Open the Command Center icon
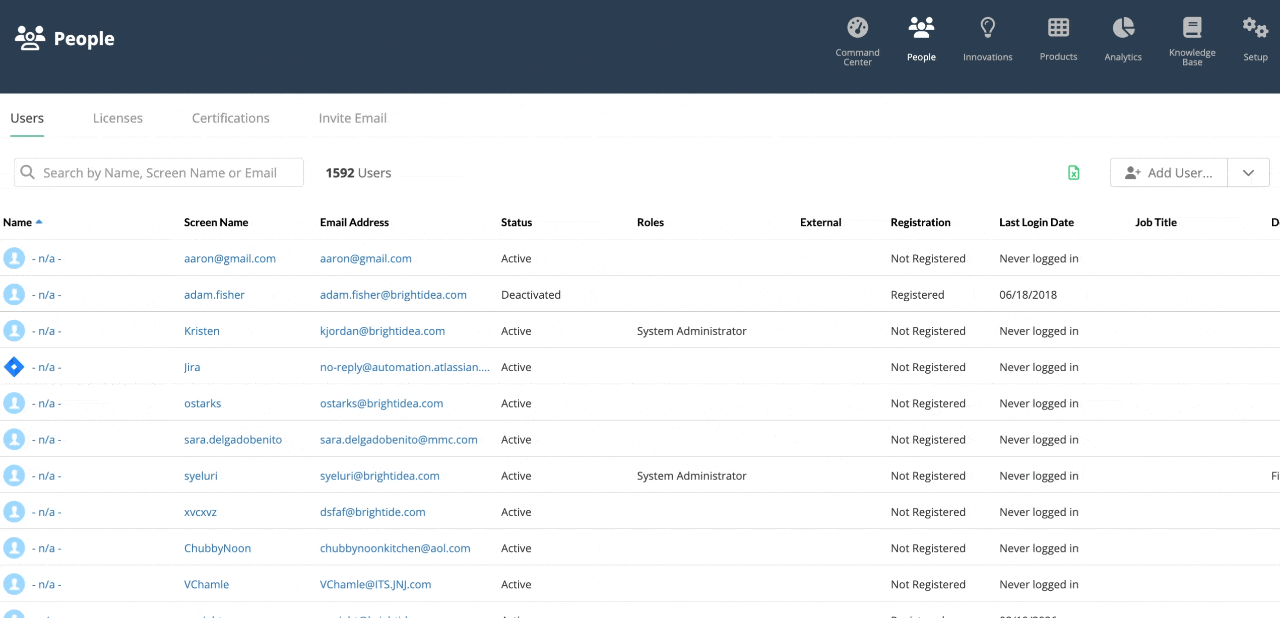 point(857,27)
